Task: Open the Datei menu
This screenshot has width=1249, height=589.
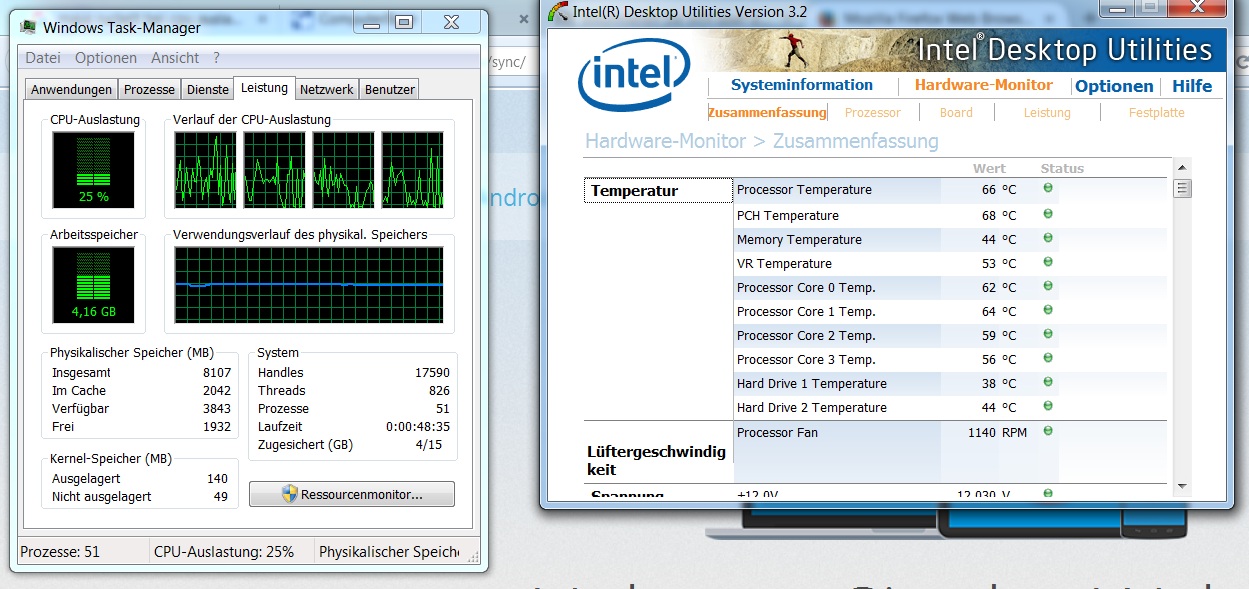Action: (43, 58)
